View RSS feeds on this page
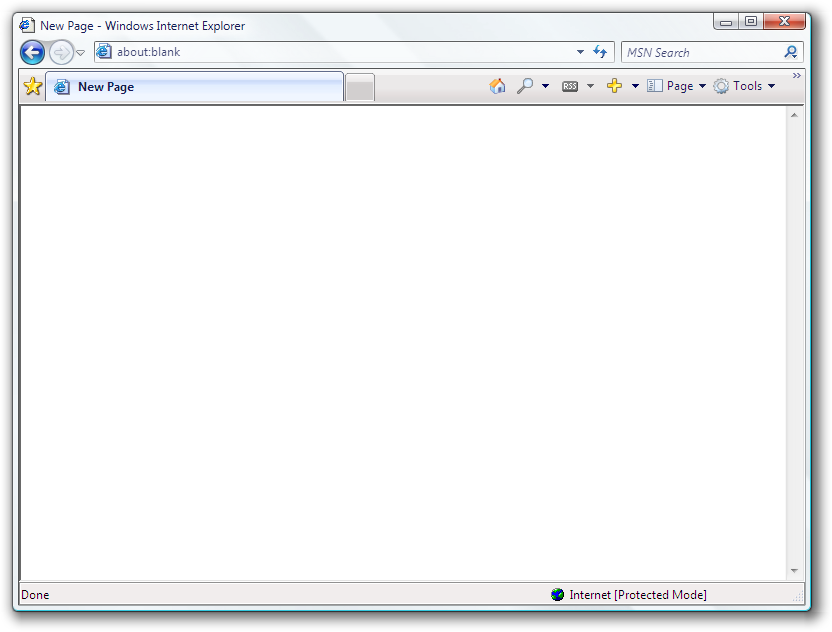 pyautogui.click(x=570, y=86)
